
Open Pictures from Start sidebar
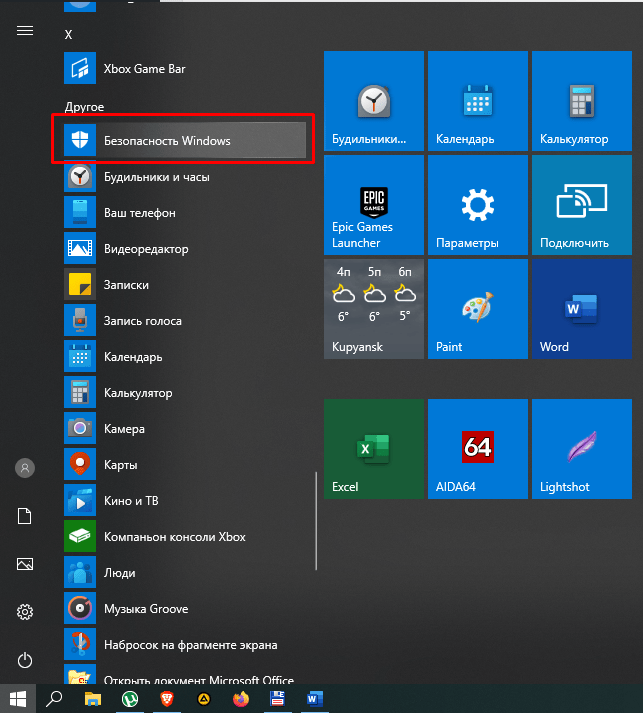pos(25,564)
